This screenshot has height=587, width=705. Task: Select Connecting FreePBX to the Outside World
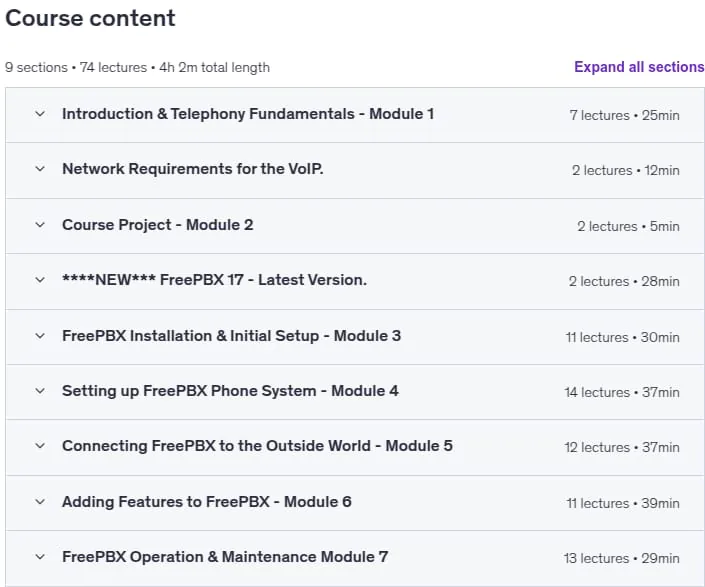[257, 446]
